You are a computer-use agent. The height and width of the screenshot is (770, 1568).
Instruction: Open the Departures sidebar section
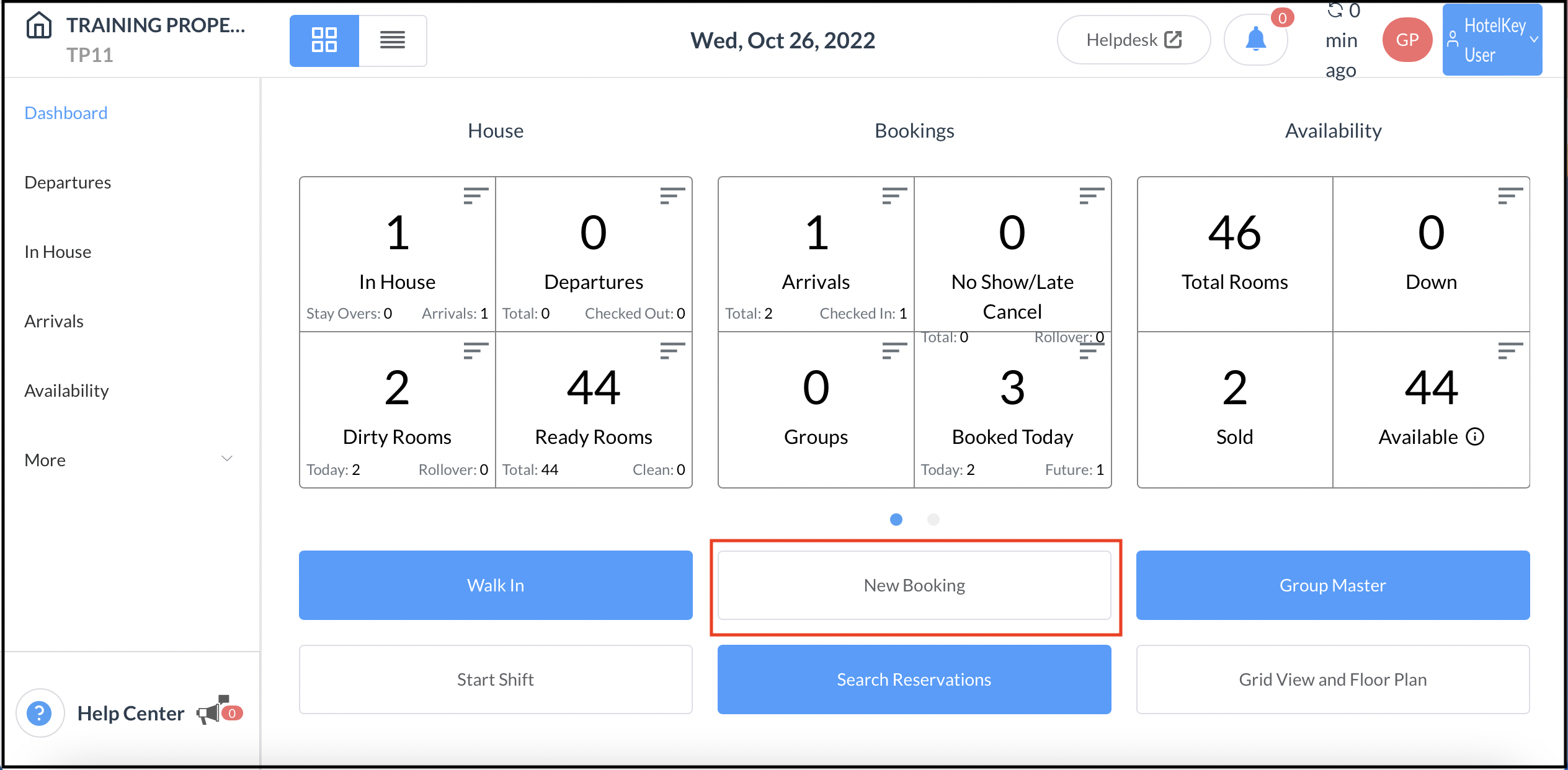click(68, 182)
